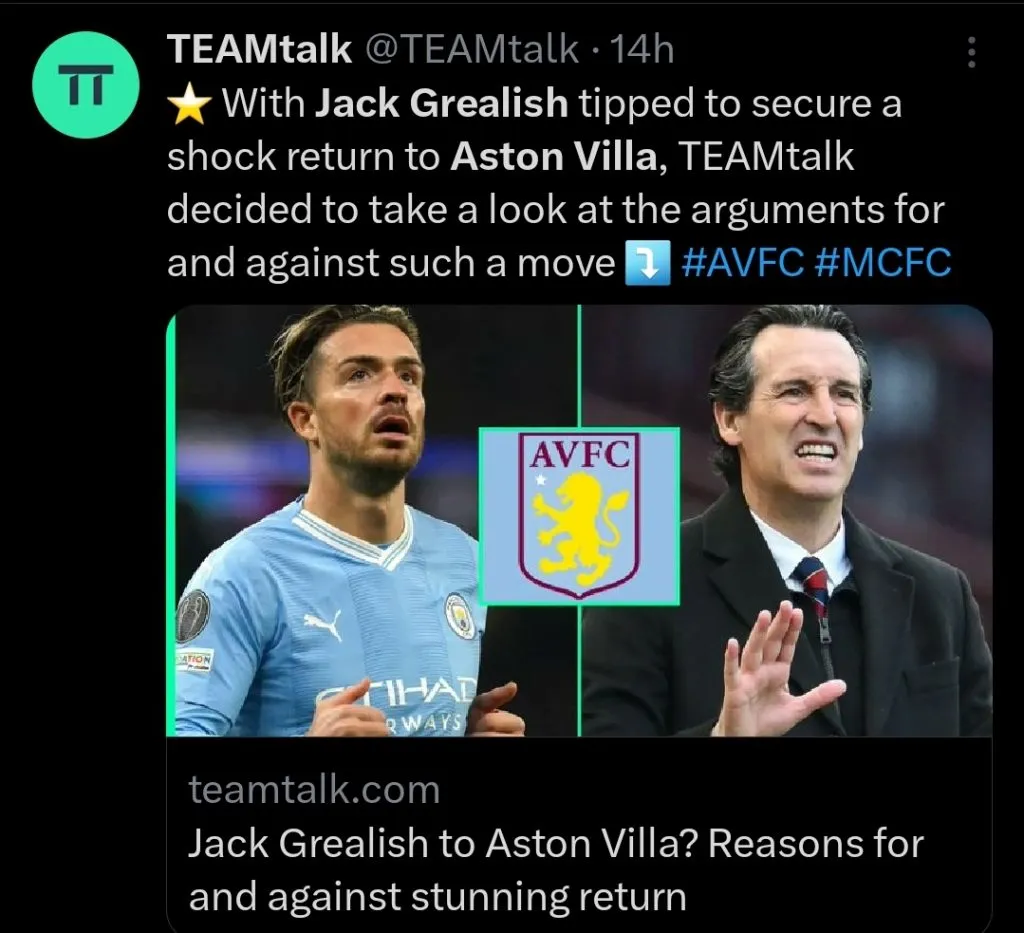Click the TEAMtalk display name
The width and height of the screenshot is (1024, 933).
point(259,50)
